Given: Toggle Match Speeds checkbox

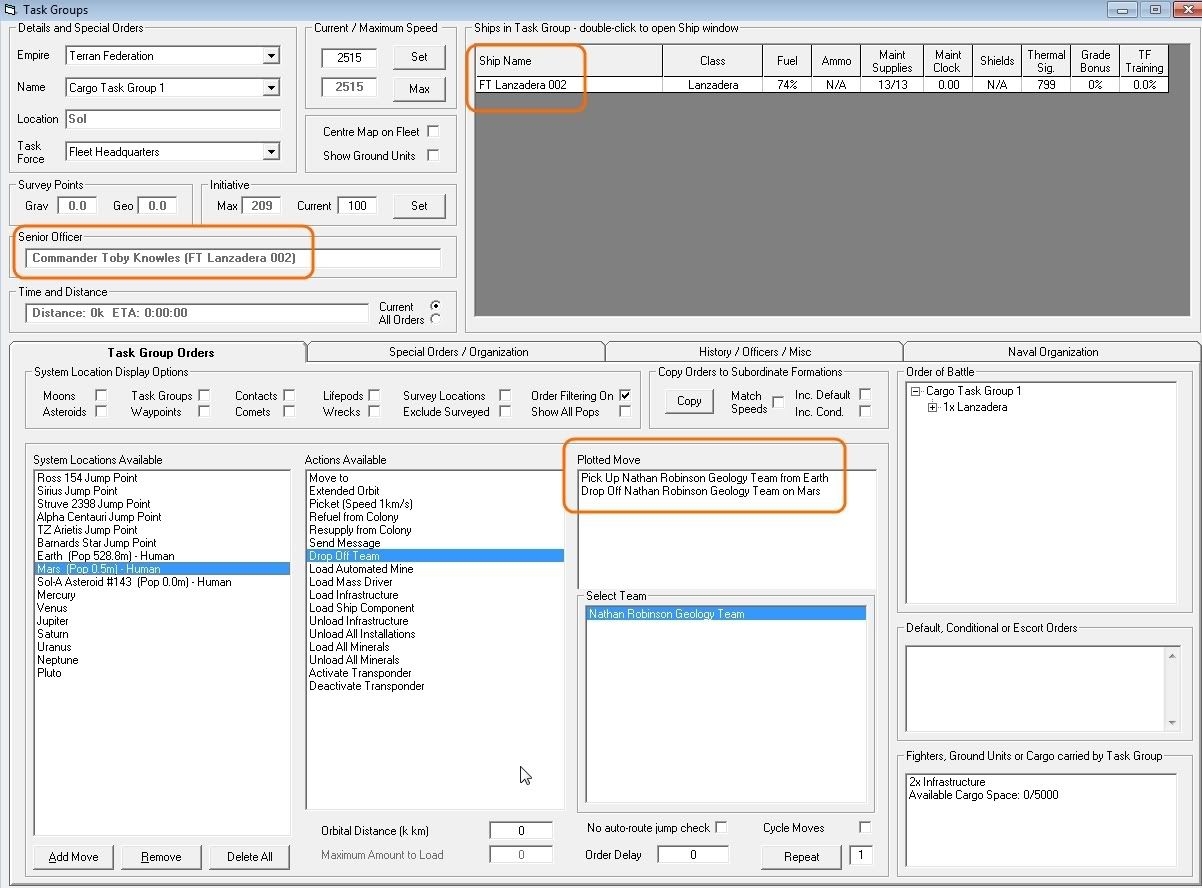Looking at the screenshot, I should (x=778, y=402).
